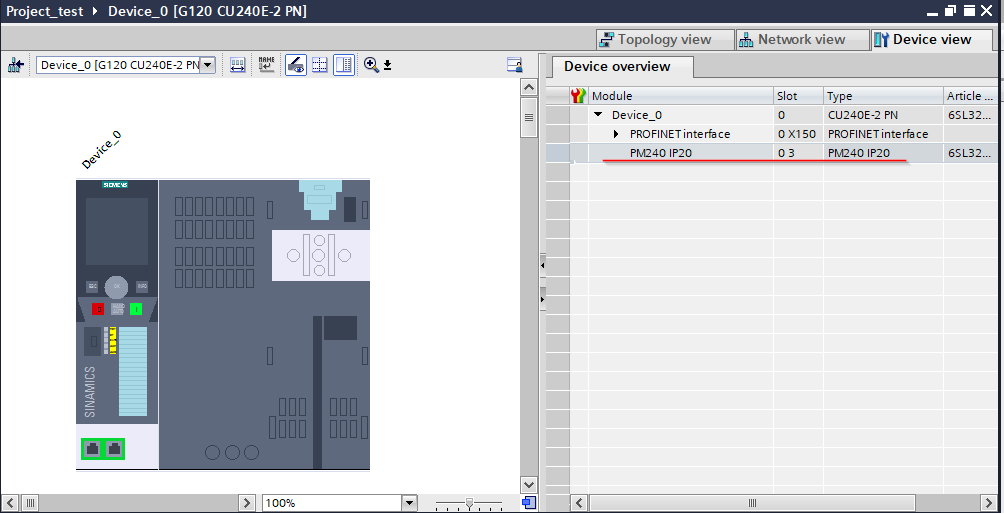Click the overview navigation icon at bottom

click(x=529, y=503)
